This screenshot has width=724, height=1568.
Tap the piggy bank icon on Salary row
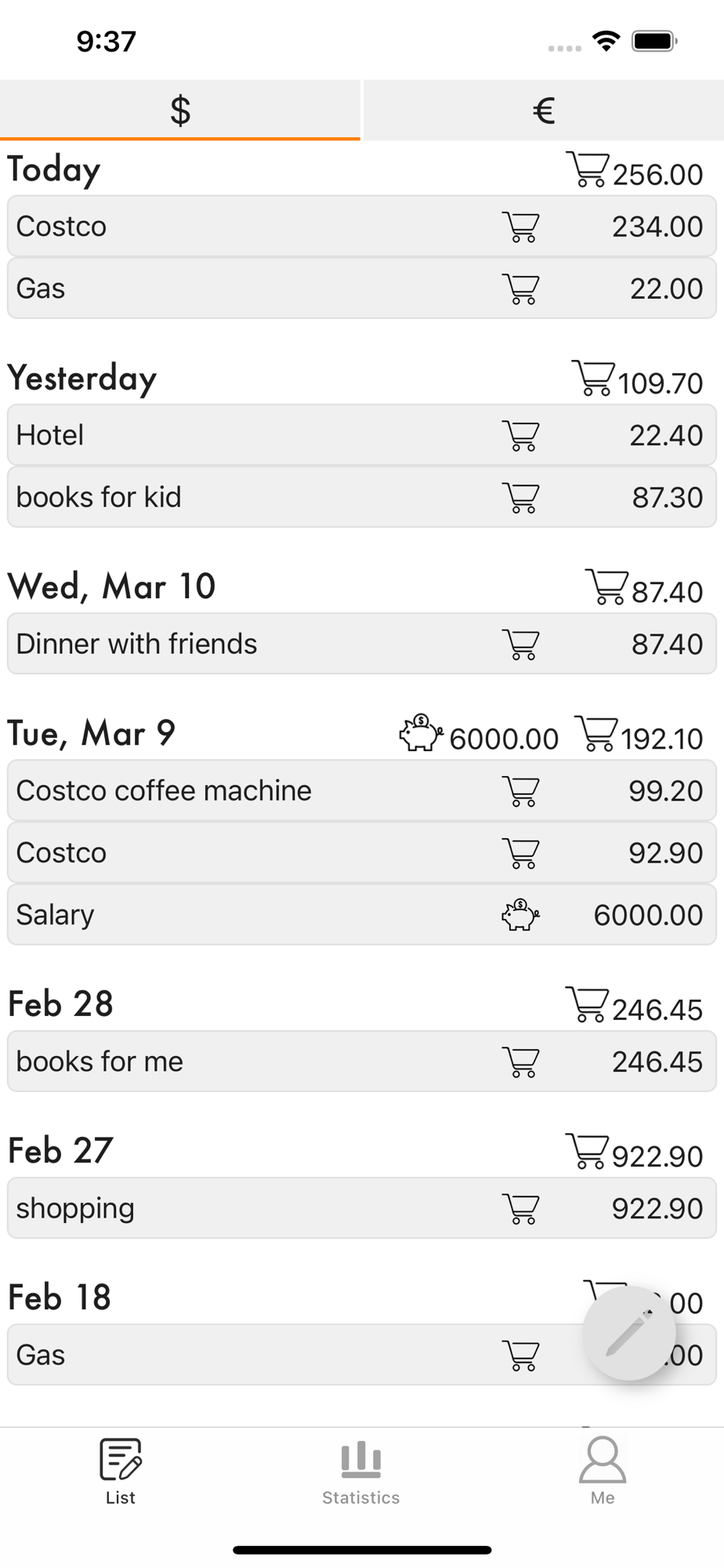[520, 915]
